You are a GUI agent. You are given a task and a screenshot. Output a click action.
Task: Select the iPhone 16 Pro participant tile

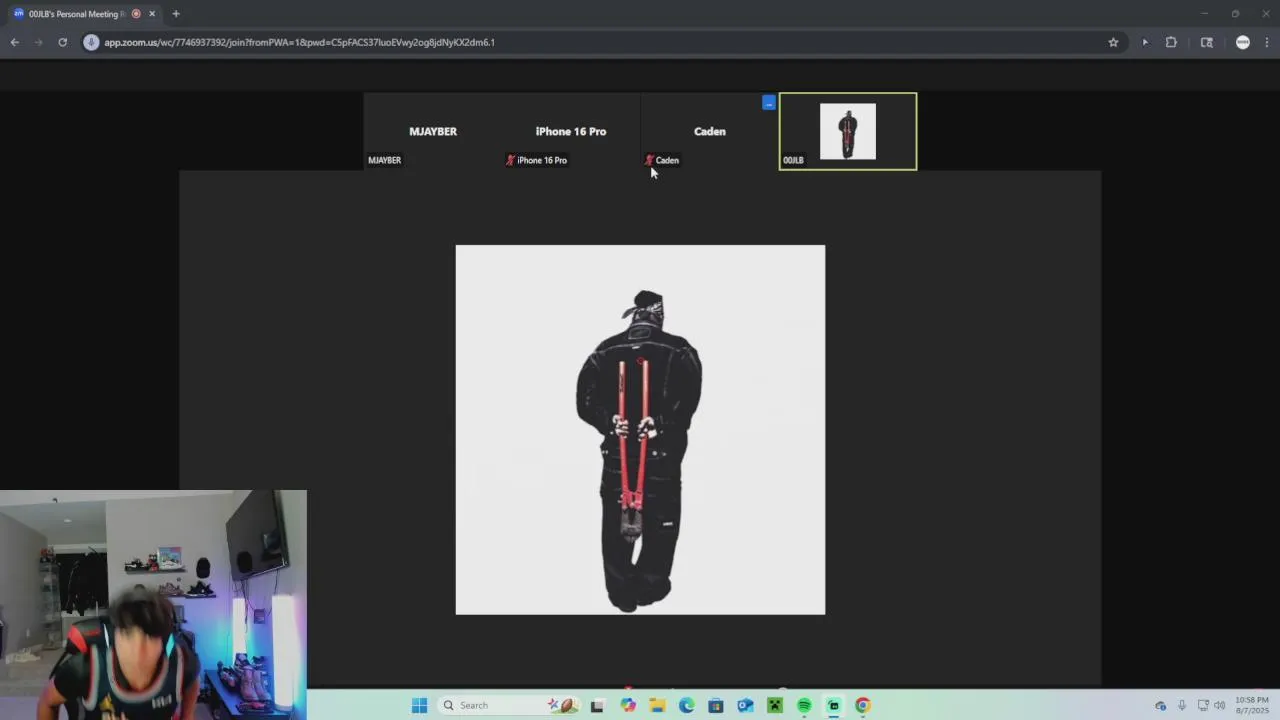pos(571,131)
